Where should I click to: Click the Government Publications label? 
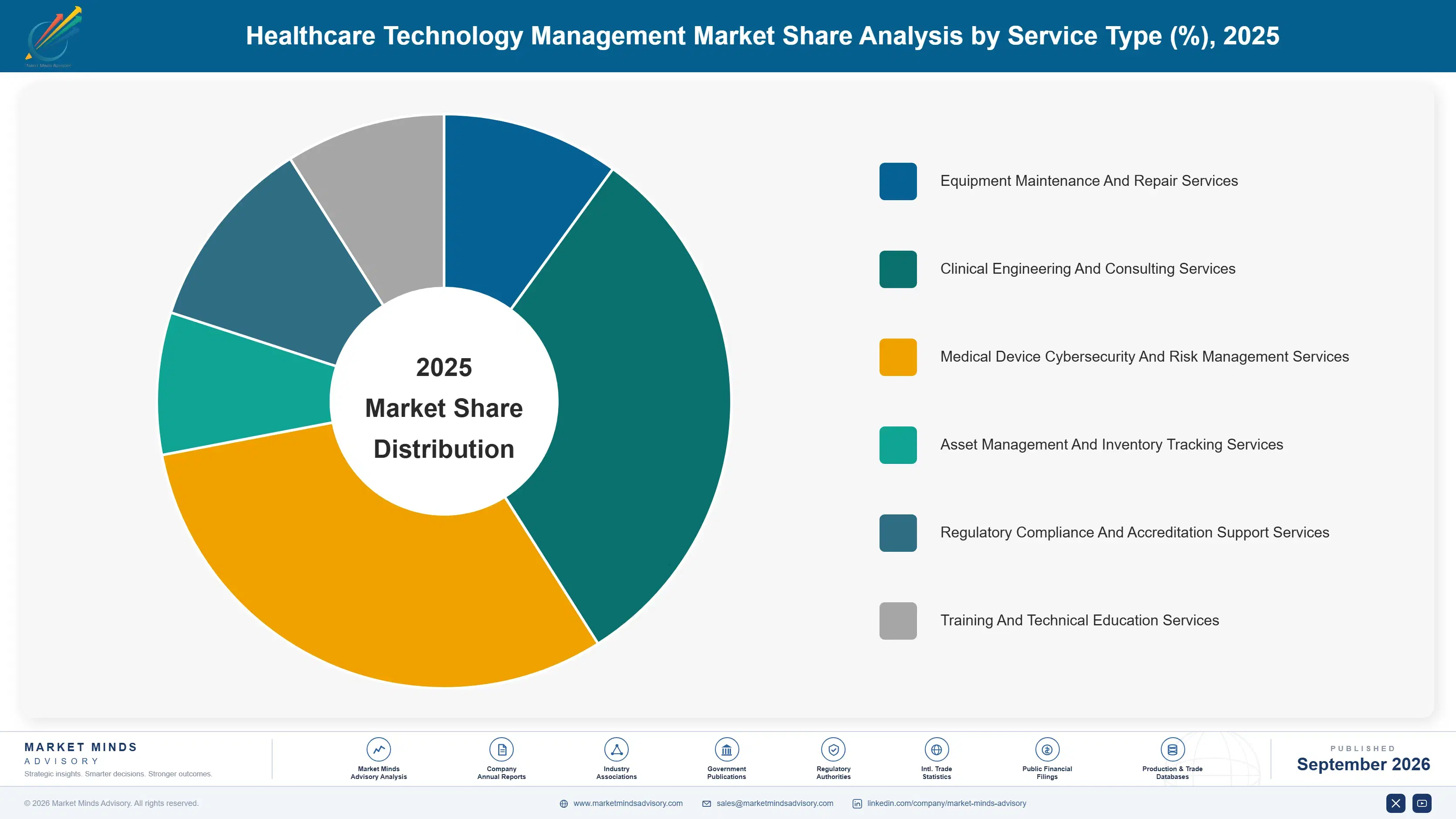pos(726,773)
